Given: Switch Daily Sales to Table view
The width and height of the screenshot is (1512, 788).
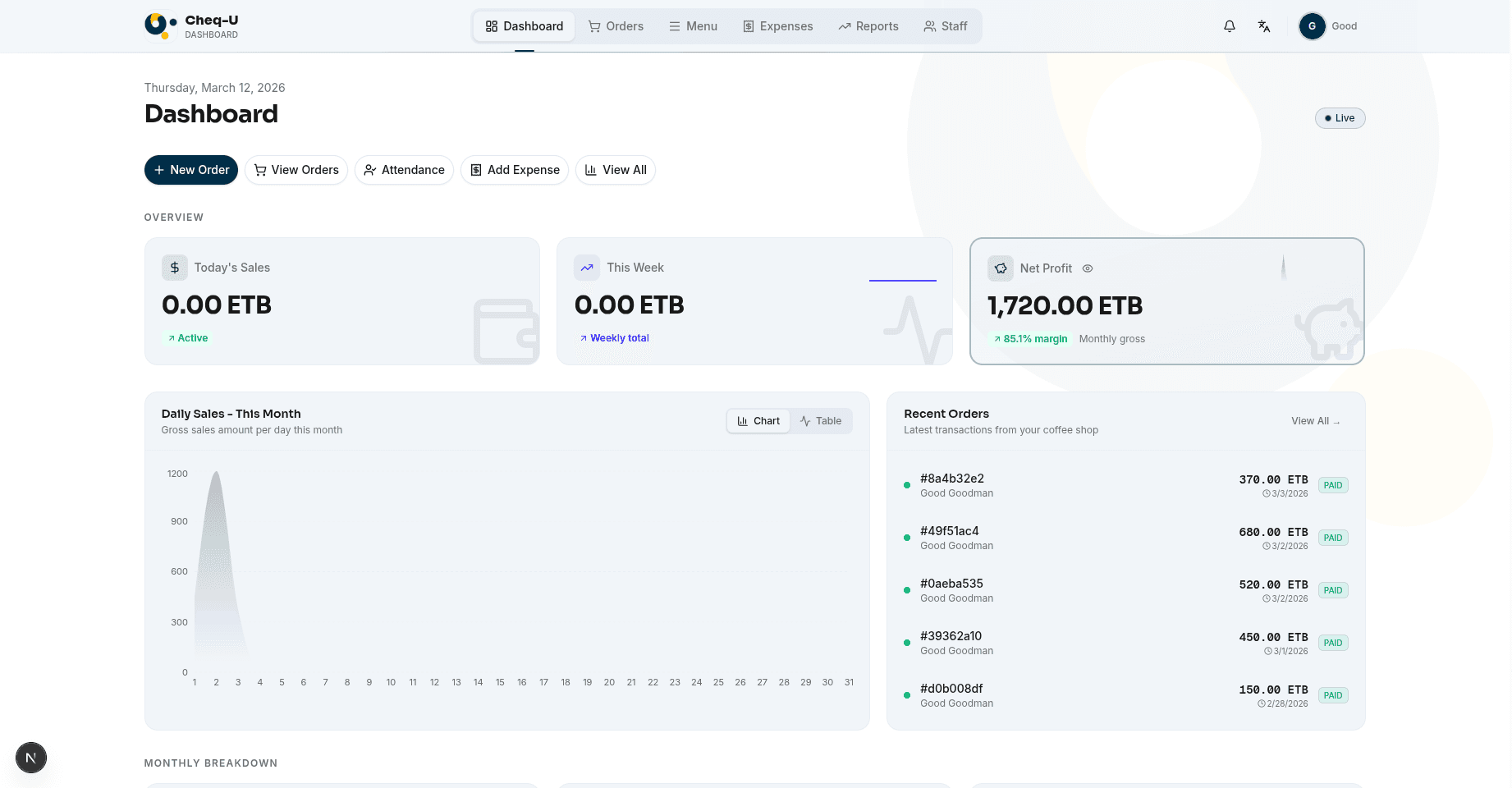Looking at the screenshot, I should pyautogui.click(x=821, y=421).
